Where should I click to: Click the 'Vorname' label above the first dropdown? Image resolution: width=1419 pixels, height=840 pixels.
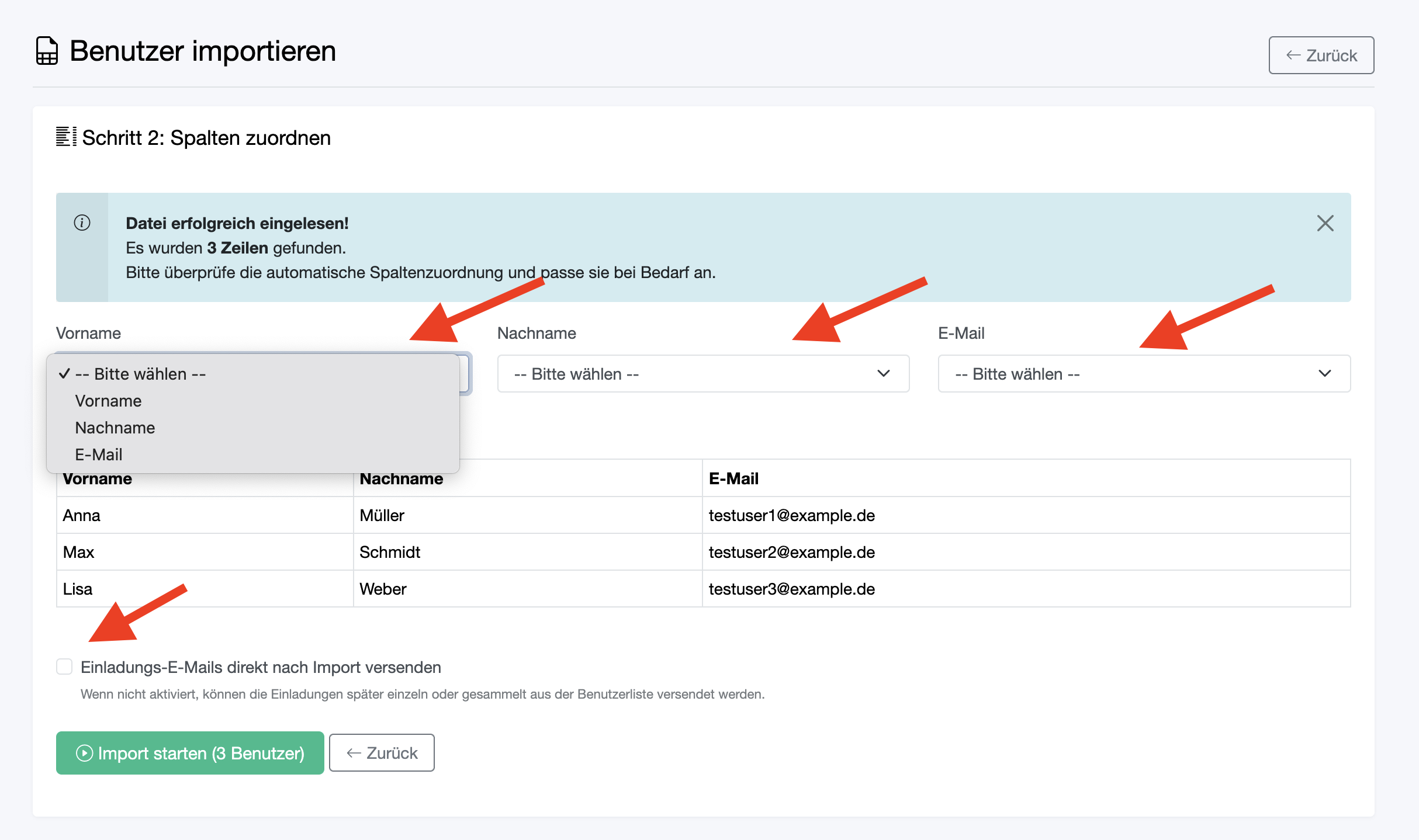tap(88, 333)
